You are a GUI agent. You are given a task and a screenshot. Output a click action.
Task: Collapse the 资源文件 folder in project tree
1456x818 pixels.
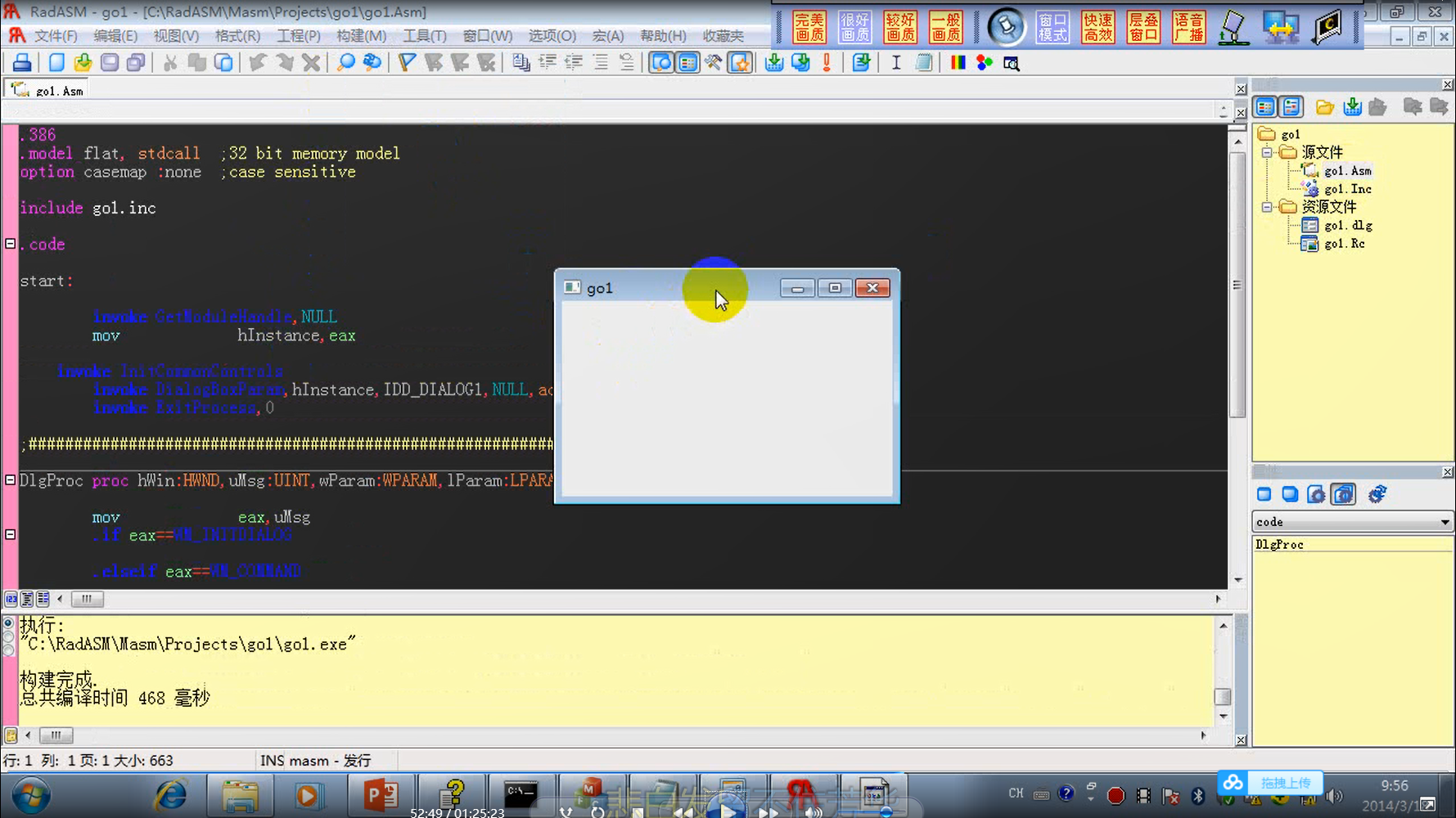click(1267, 207)
